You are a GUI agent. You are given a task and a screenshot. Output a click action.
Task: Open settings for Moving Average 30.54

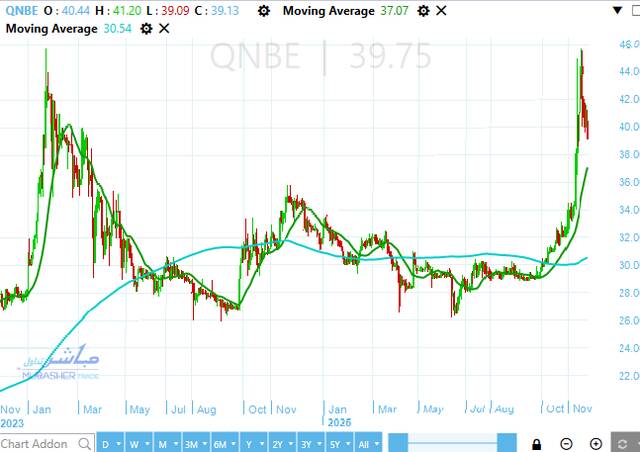147,28
